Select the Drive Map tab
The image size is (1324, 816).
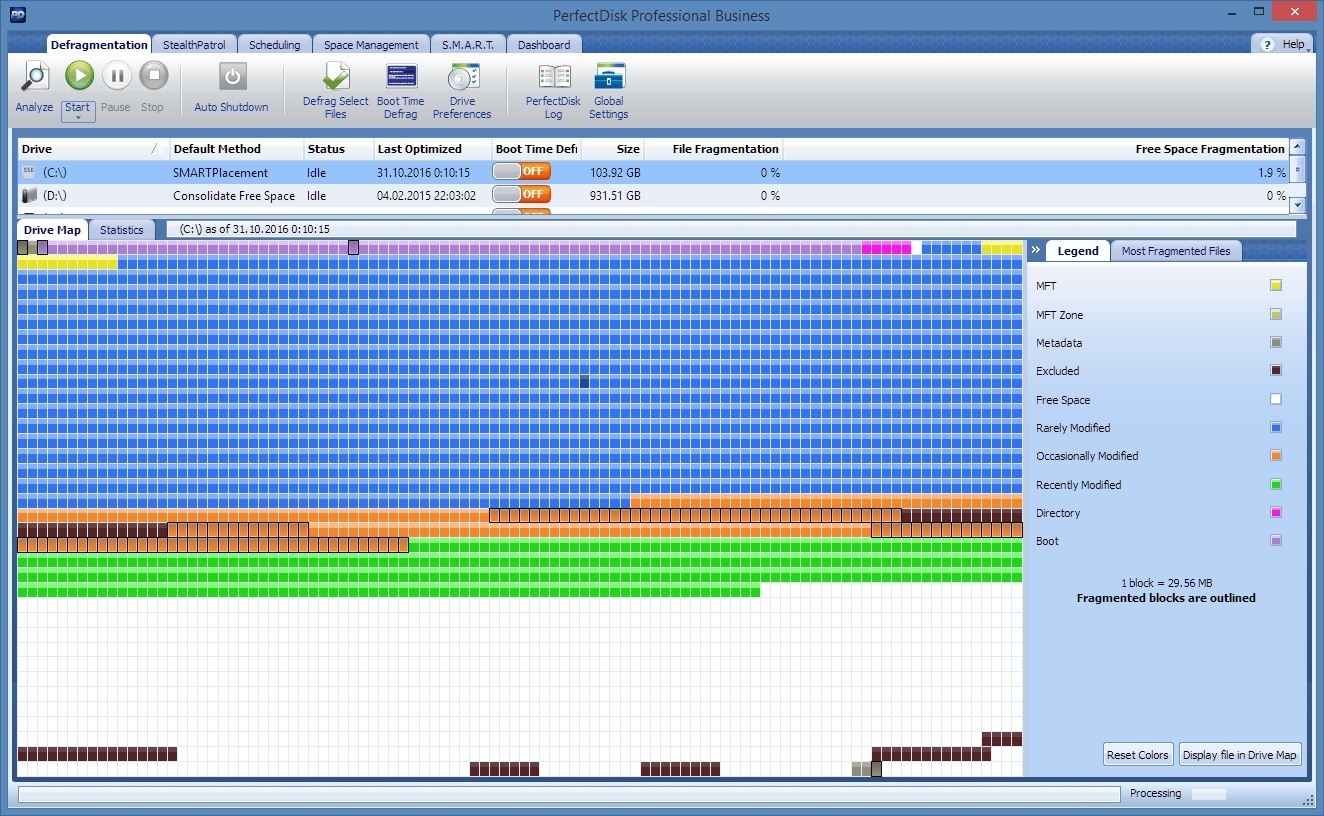(52, 230)
